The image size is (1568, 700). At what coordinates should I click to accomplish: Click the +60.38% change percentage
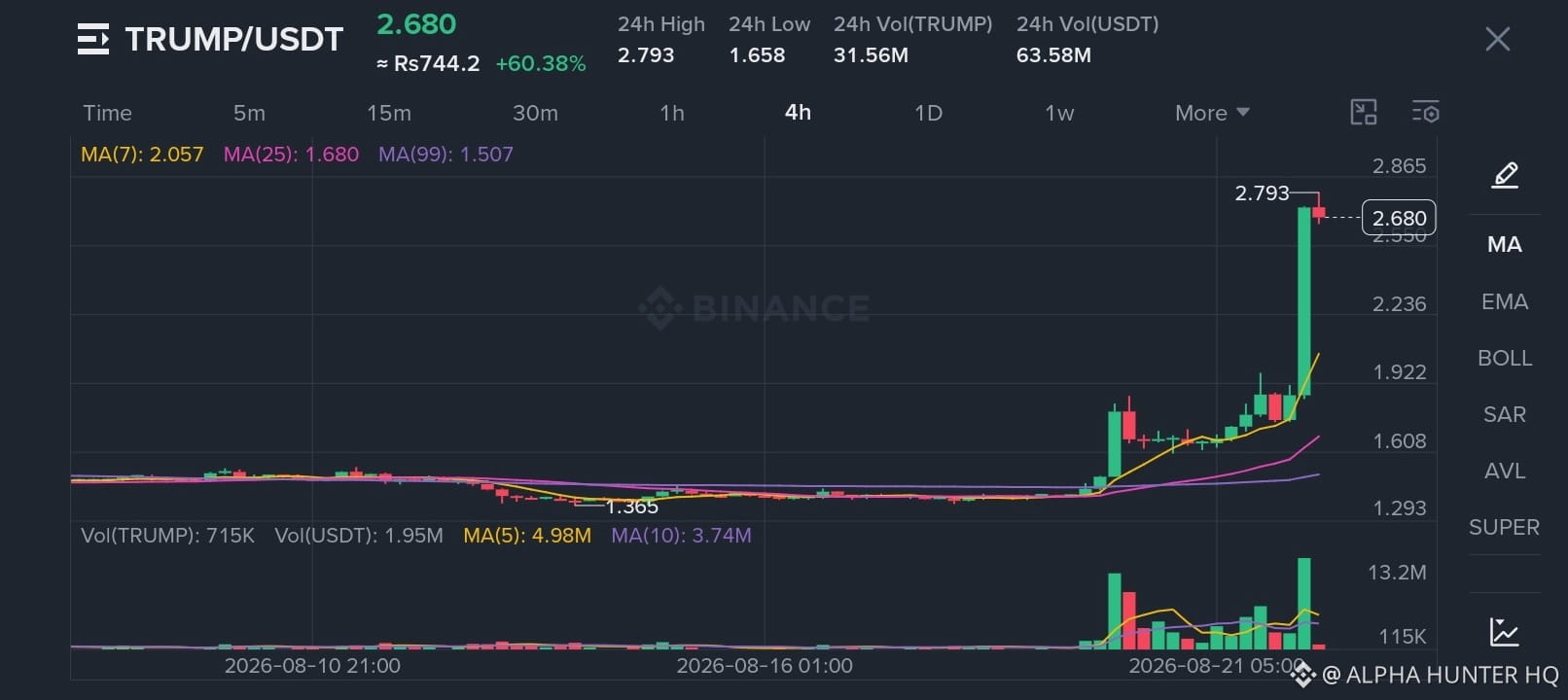[541, 64]
